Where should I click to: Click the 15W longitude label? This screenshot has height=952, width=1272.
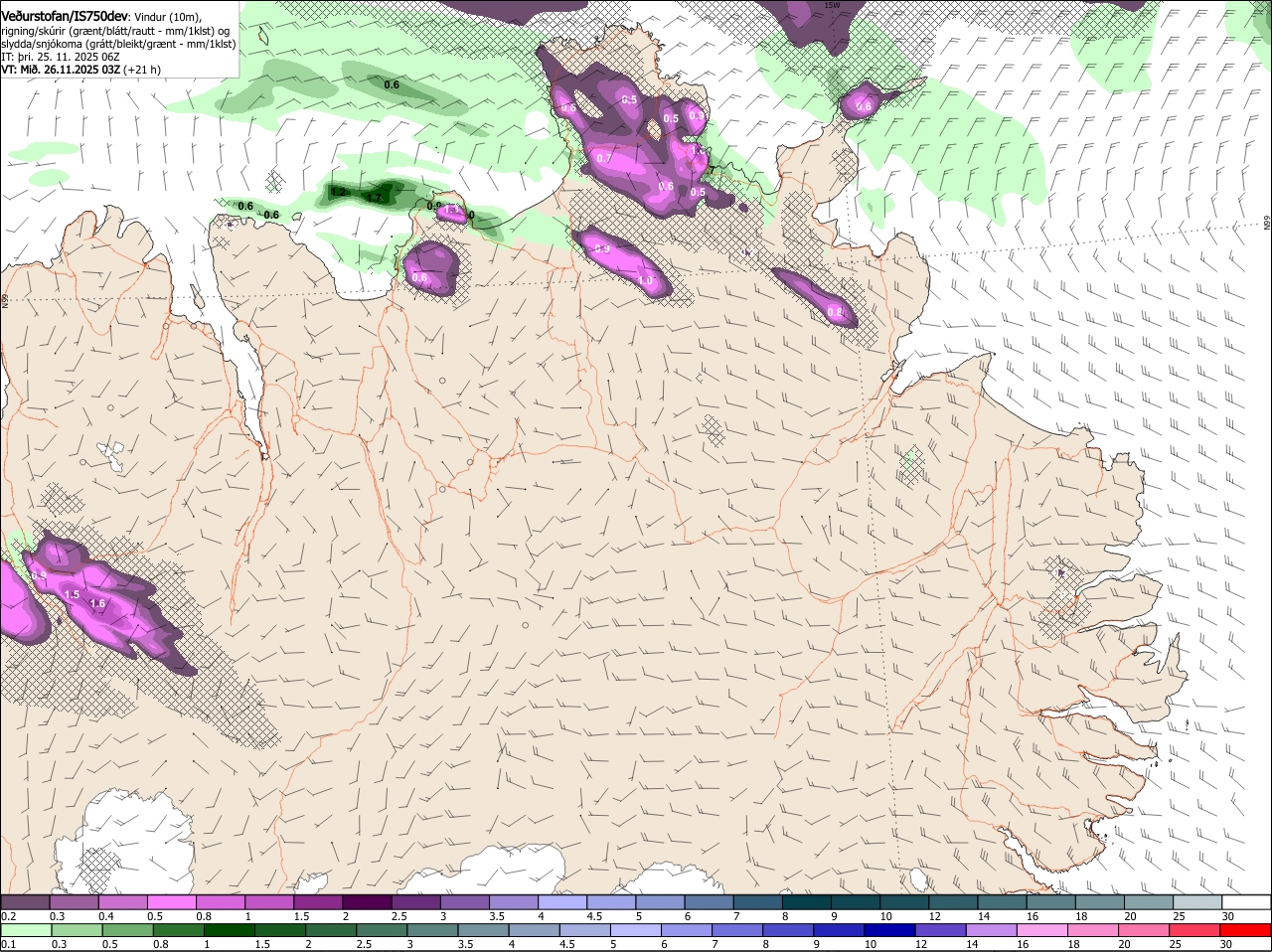tap(833, 5)
